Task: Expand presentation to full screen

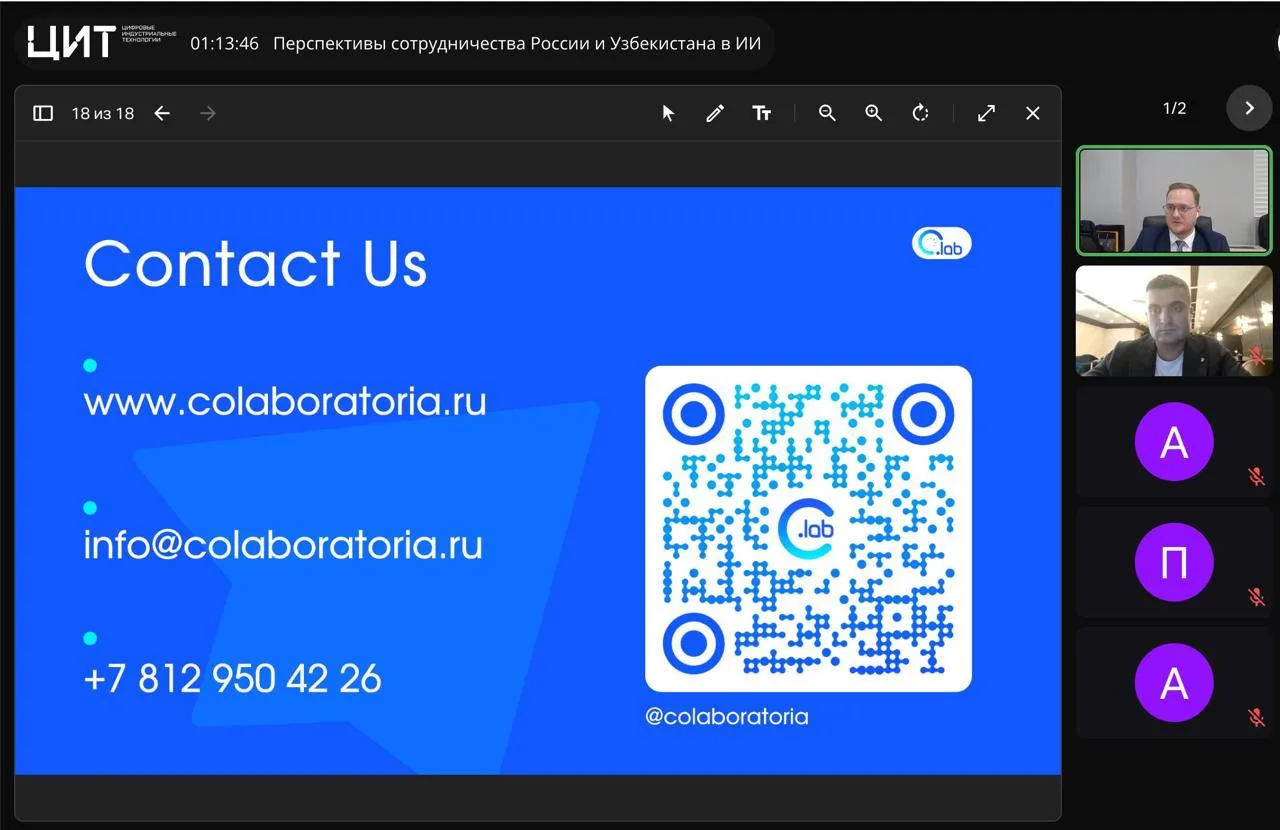Action: 986,113
